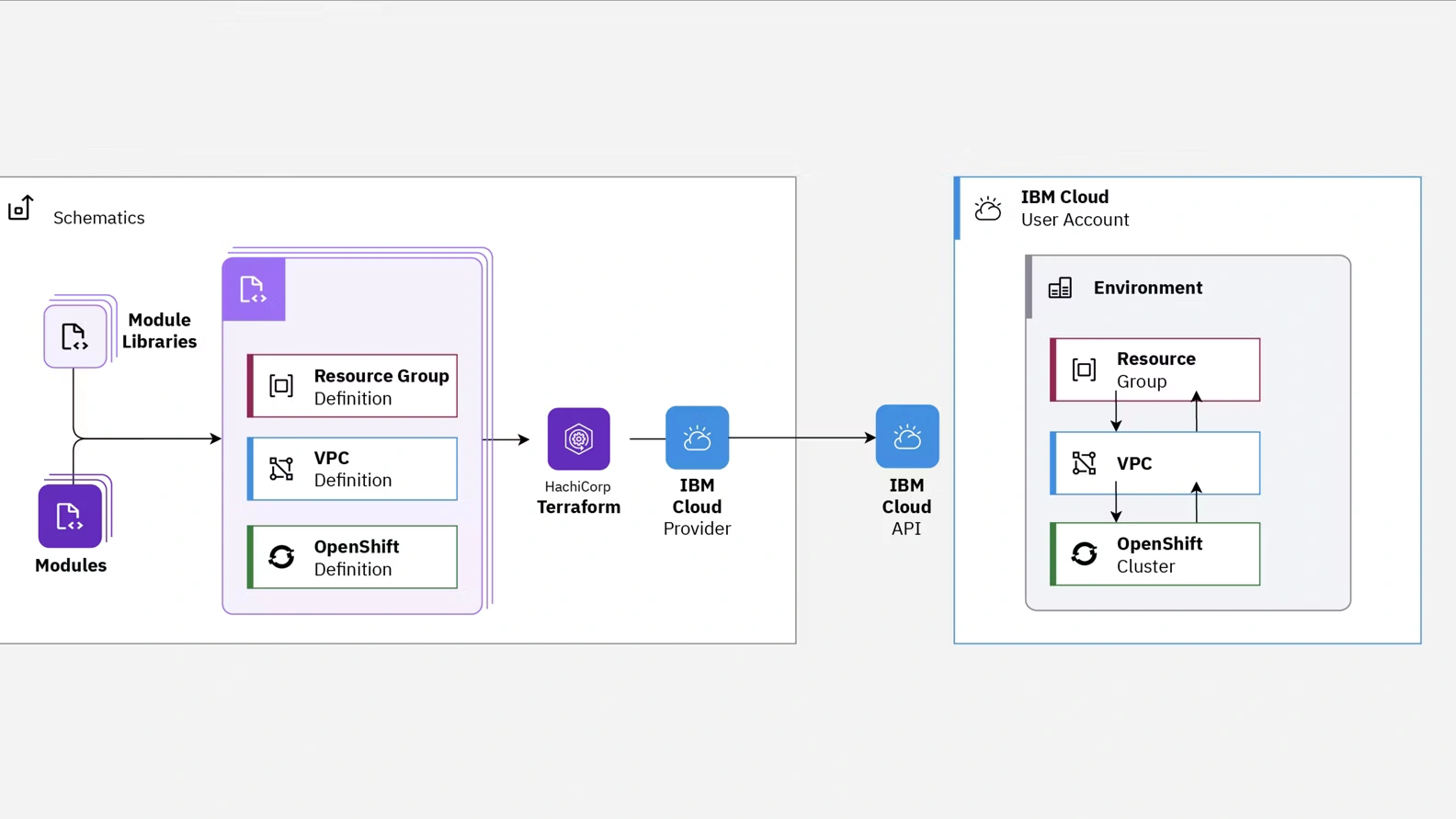The height and width of the screenshot is (819, 1456).
Task: Click the OpenShift Definition box
Action: point(353,557)
